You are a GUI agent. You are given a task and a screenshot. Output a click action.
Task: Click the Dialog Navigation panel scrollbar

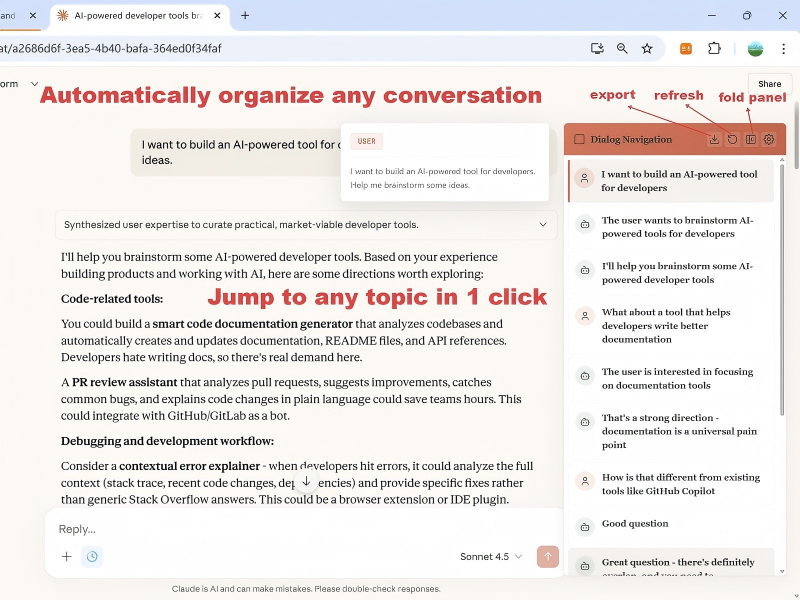782,289
